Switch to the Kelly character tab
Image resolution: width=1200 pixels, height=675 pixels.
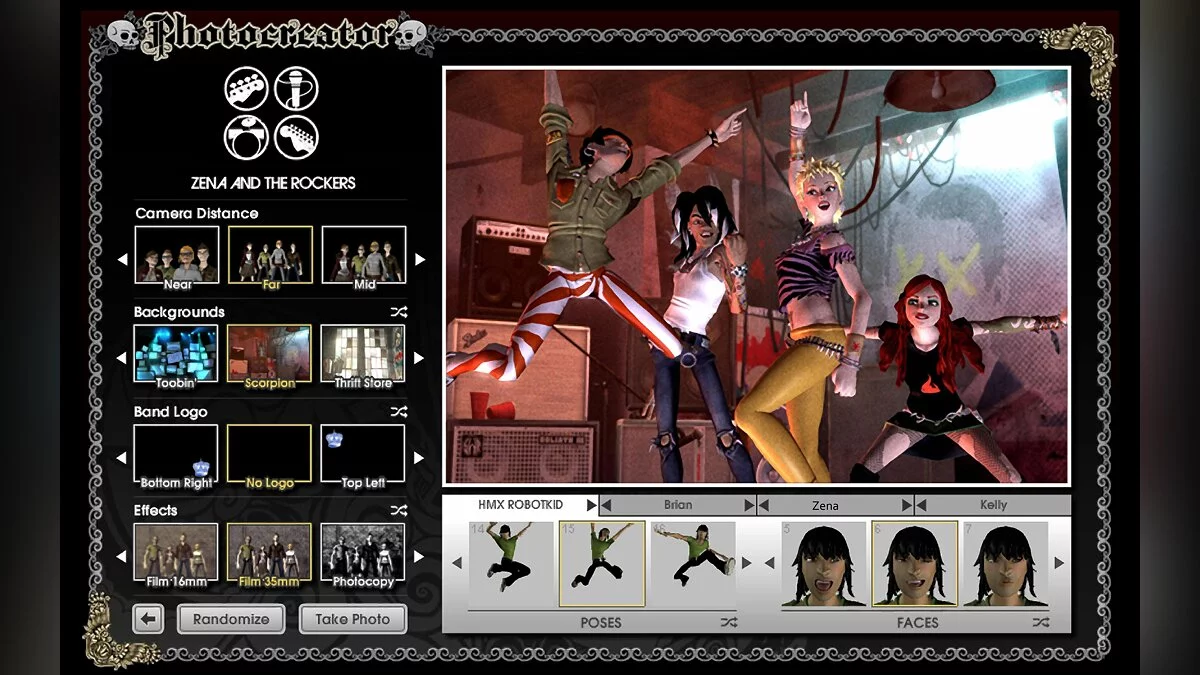[993, 505]
